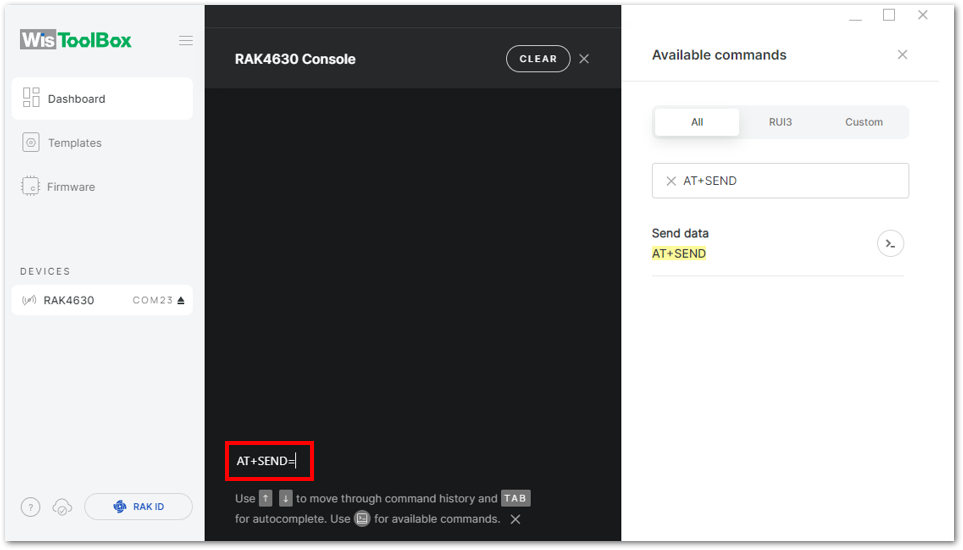Edit the command search field
This screenshot has width=963, height=550.
pyautogui.click(x=780, y=180)
